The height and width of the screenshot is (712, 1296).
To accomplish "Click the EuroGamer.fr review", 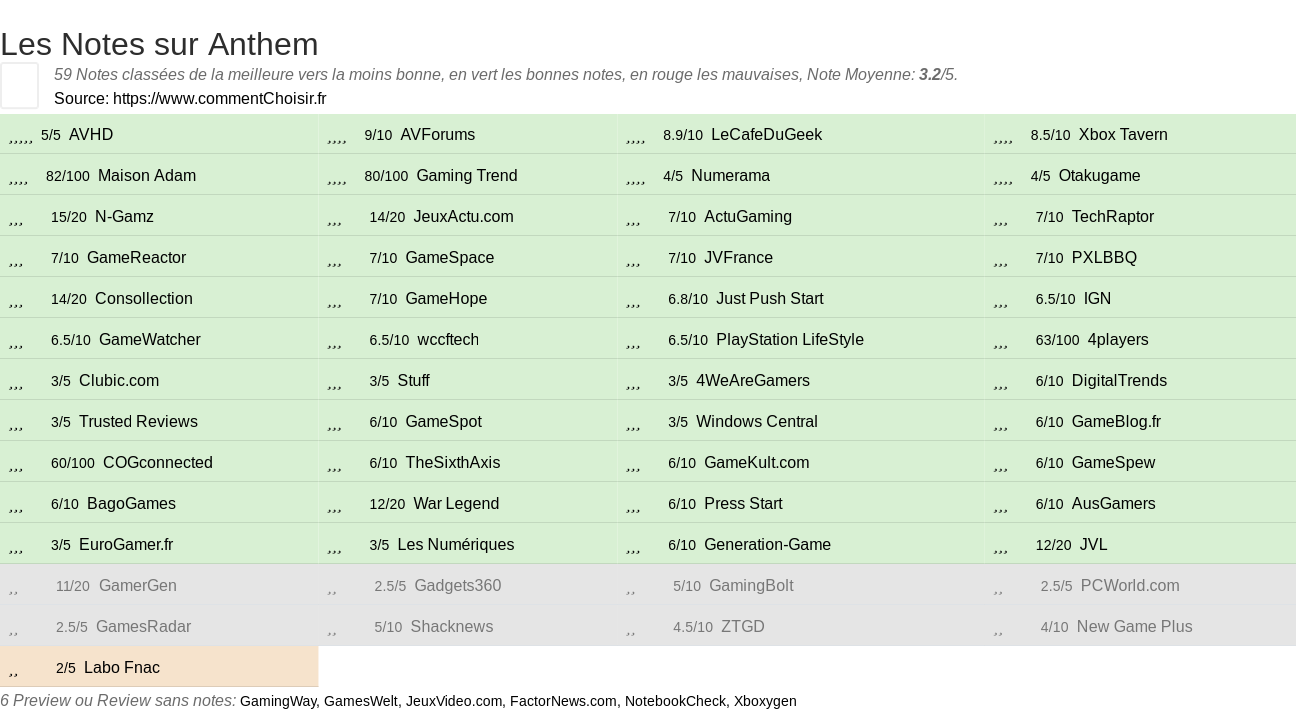I will coord(126,545).
